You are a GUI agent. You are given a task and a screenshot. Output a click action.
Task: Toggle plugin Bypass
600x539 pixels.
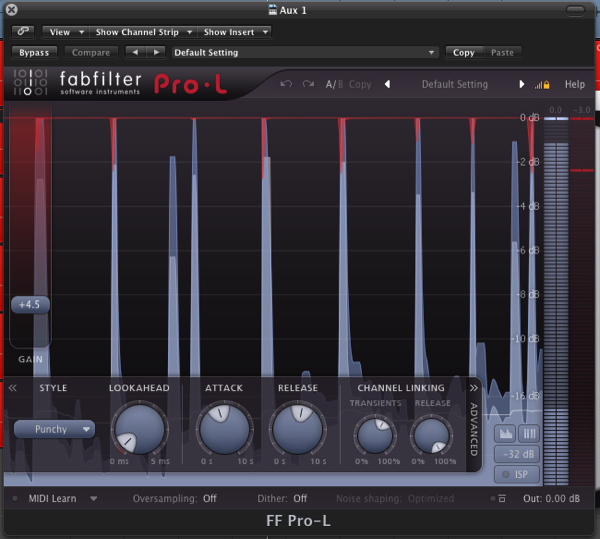34,52
